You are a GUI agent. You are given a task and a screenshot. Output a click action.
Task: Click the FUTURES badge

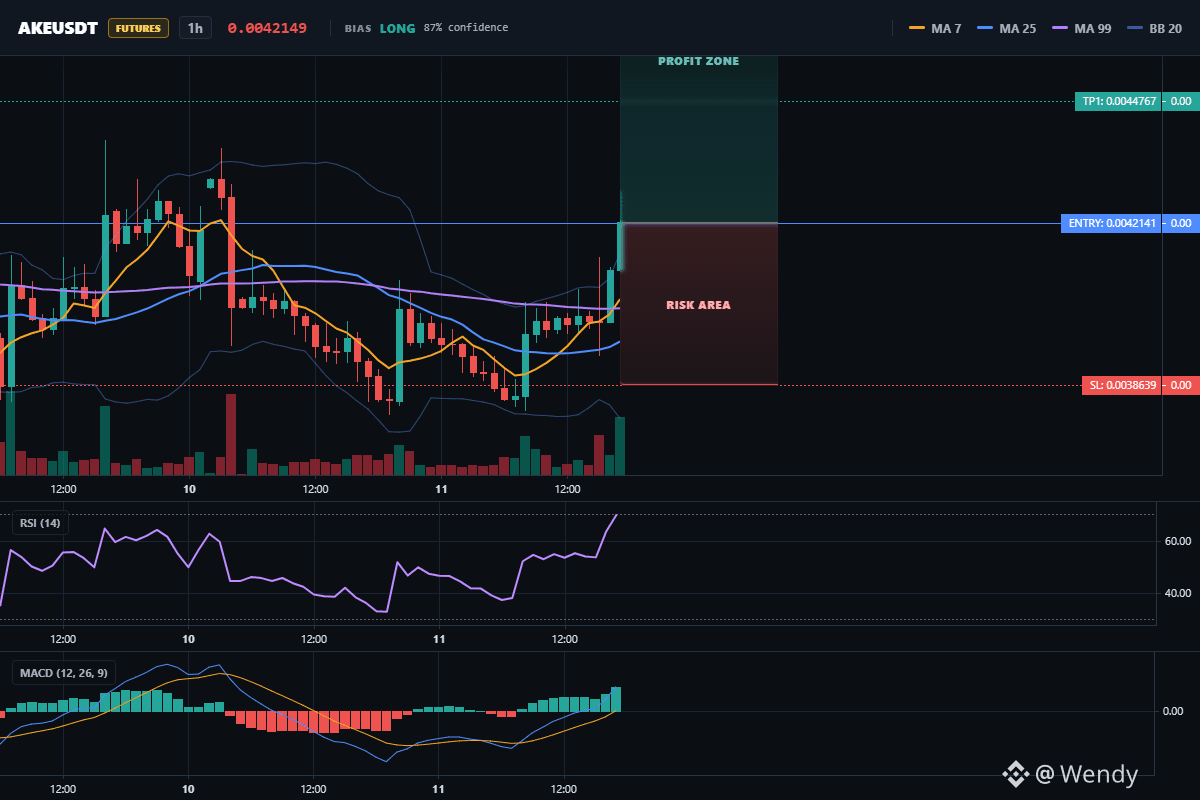[x=138, y=28]
